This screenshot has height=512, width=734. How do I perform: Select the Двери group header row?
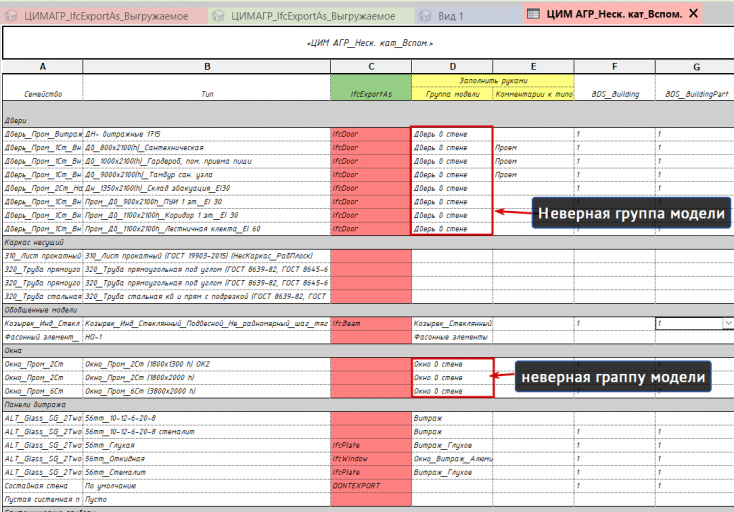[x=368, y=120]
